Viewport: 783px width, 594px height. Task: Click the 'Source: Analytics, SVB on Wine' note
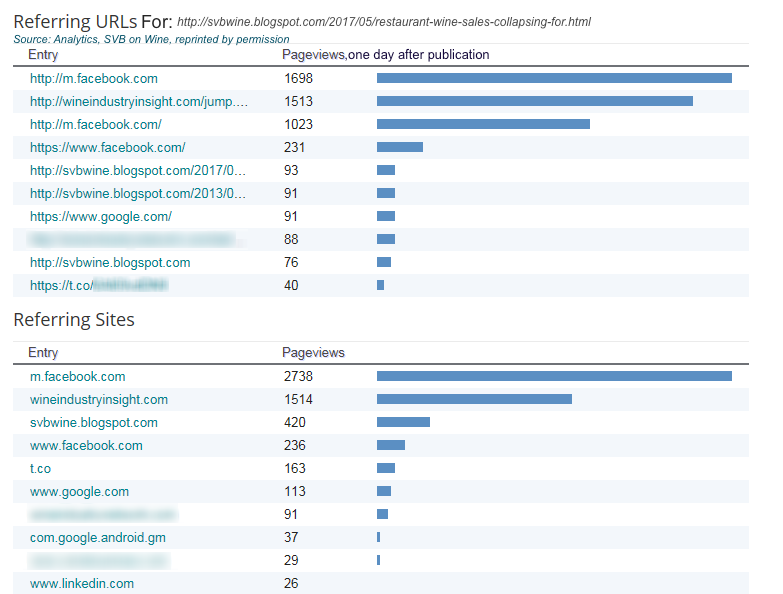pyautogui.click(x=151, y=39)
